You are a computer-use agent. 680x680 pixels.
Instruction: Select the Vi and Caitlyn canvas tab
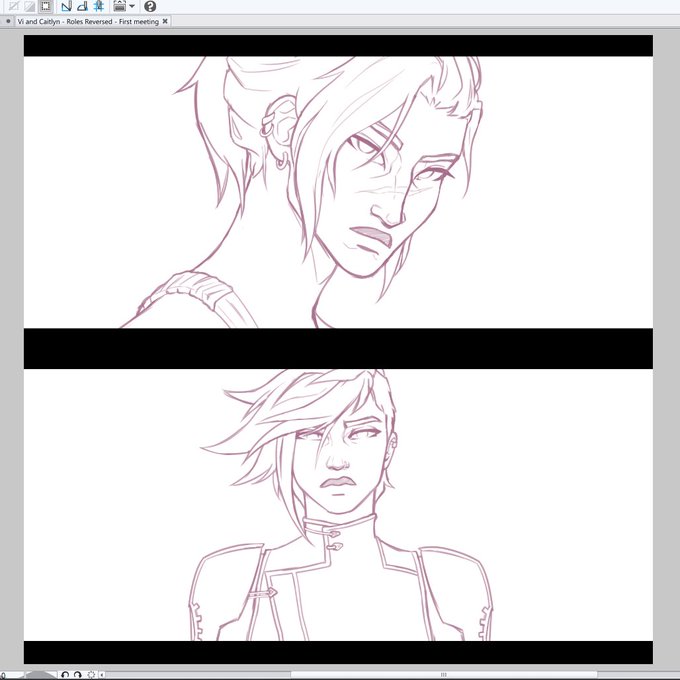click(x=88, y=21)
